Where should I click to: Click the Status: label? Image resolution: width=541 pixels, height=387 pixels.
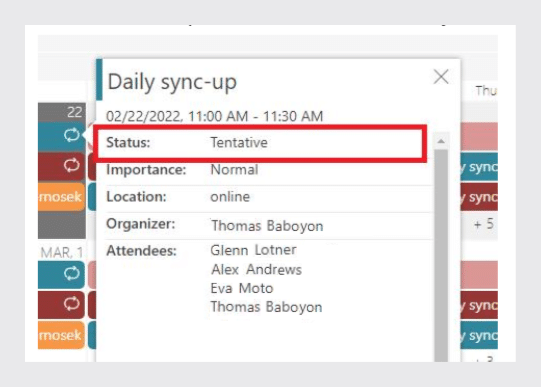128,142
